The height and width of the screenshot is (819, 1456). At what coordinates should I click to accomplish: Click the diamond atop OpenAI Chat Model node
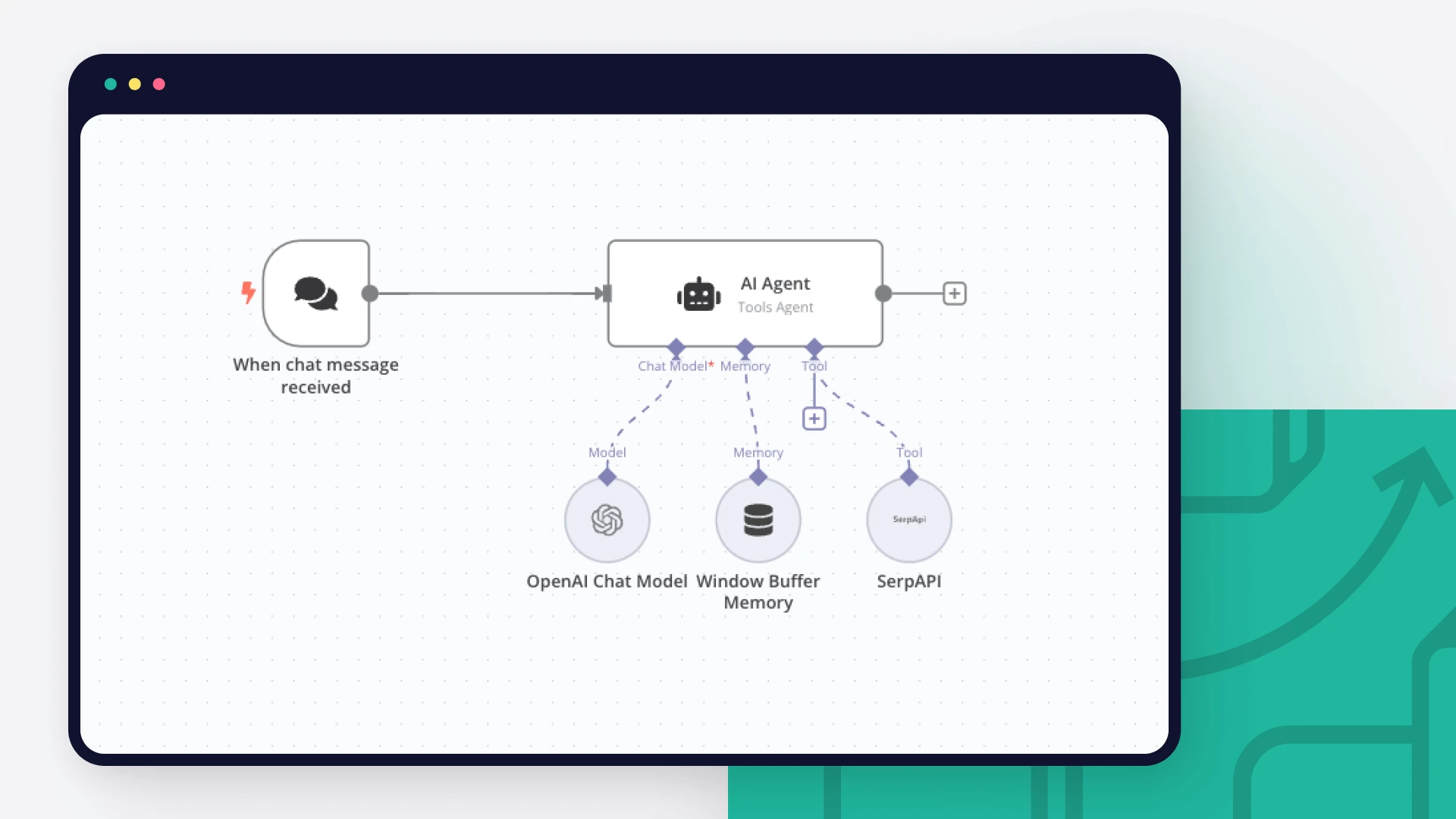coord(607,477)
